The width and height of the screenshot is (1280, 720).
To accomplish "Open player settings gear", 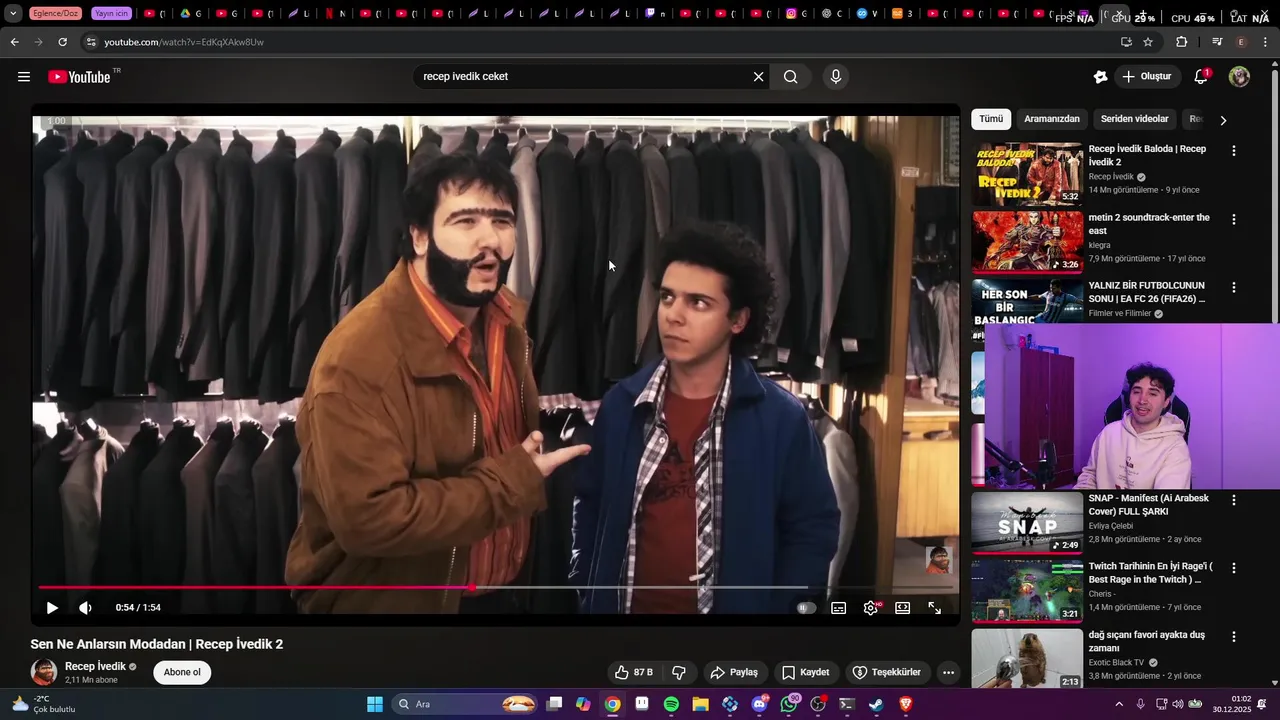I will coord(871,608).
